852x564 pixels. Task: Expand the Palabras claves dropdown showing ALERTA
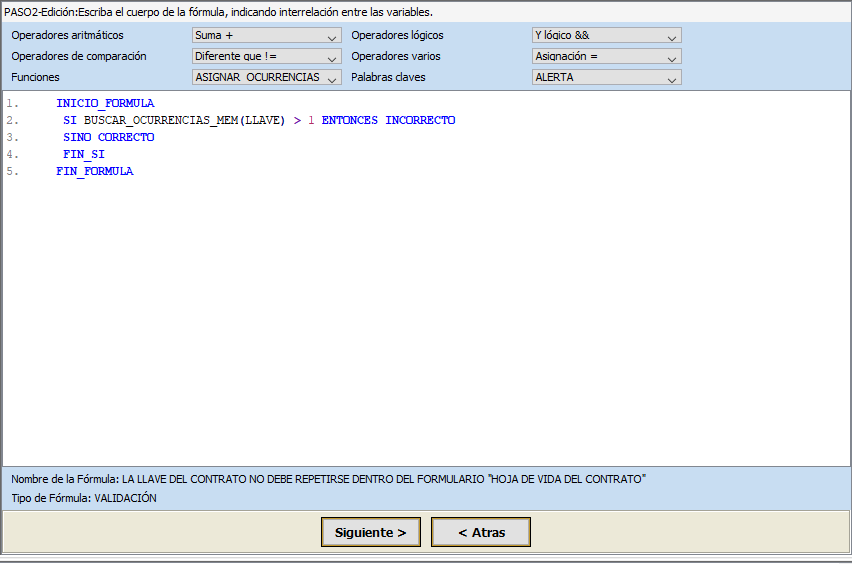click(x=606, y=77)
